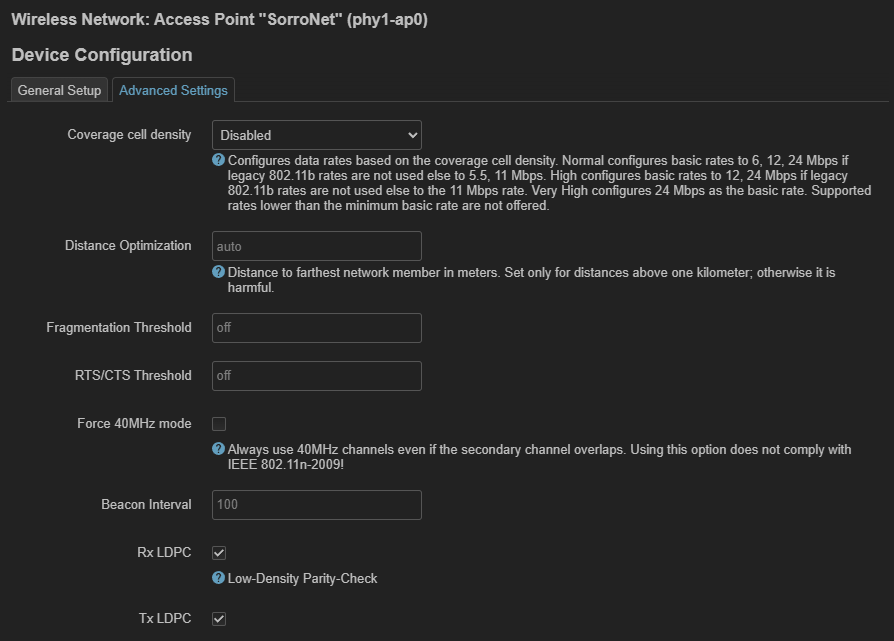Uncheck the Rx LDPC checkbox

219,553
